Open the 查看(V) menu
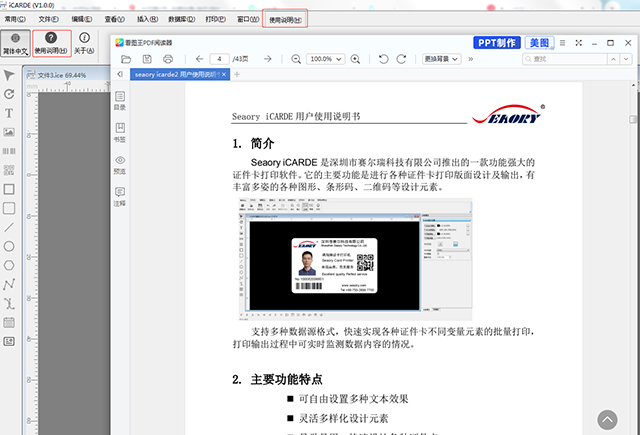The height and width of the screenshot is (435, 640). (x=115, y=19)
